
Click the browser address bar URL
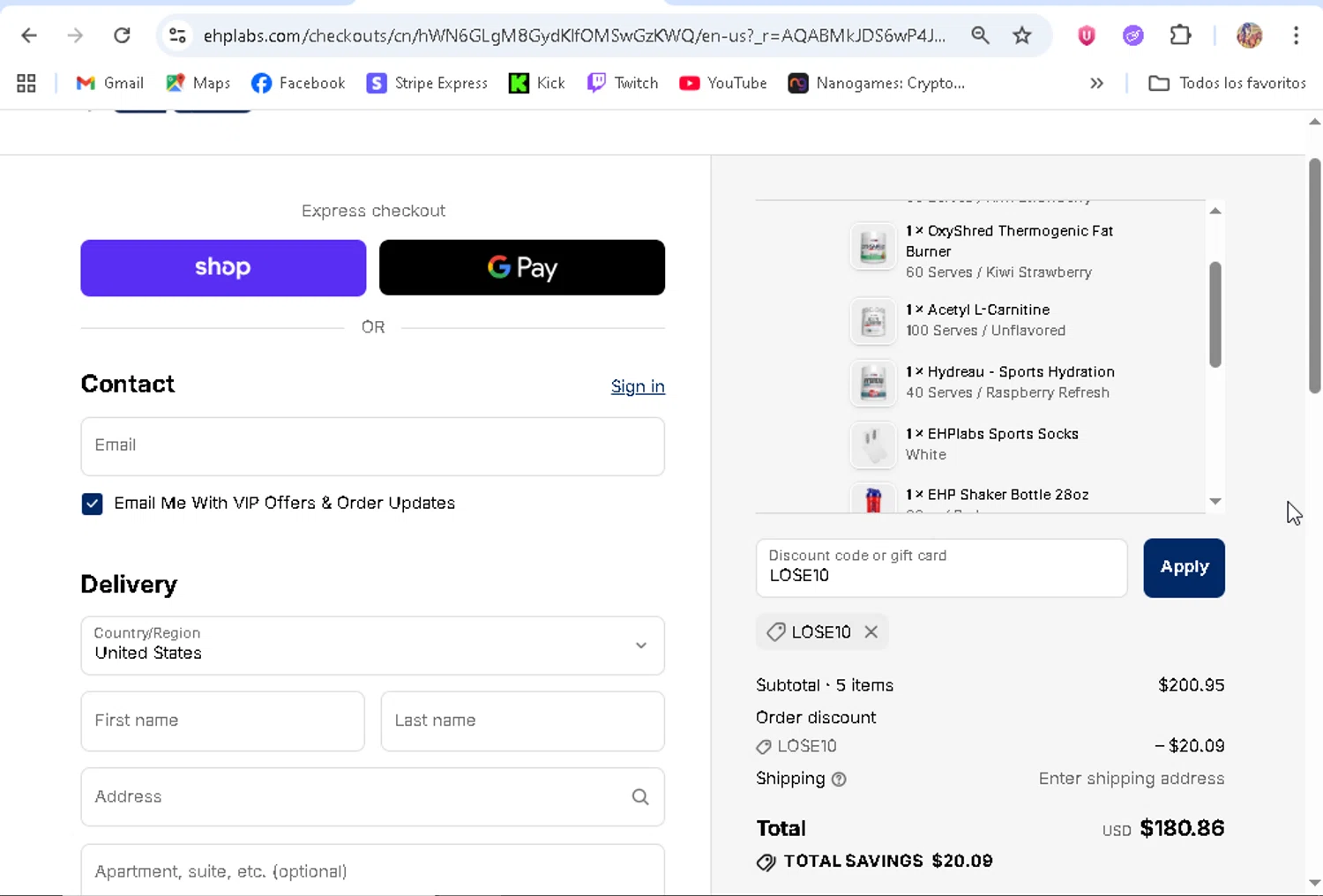[x=574, y=35]
